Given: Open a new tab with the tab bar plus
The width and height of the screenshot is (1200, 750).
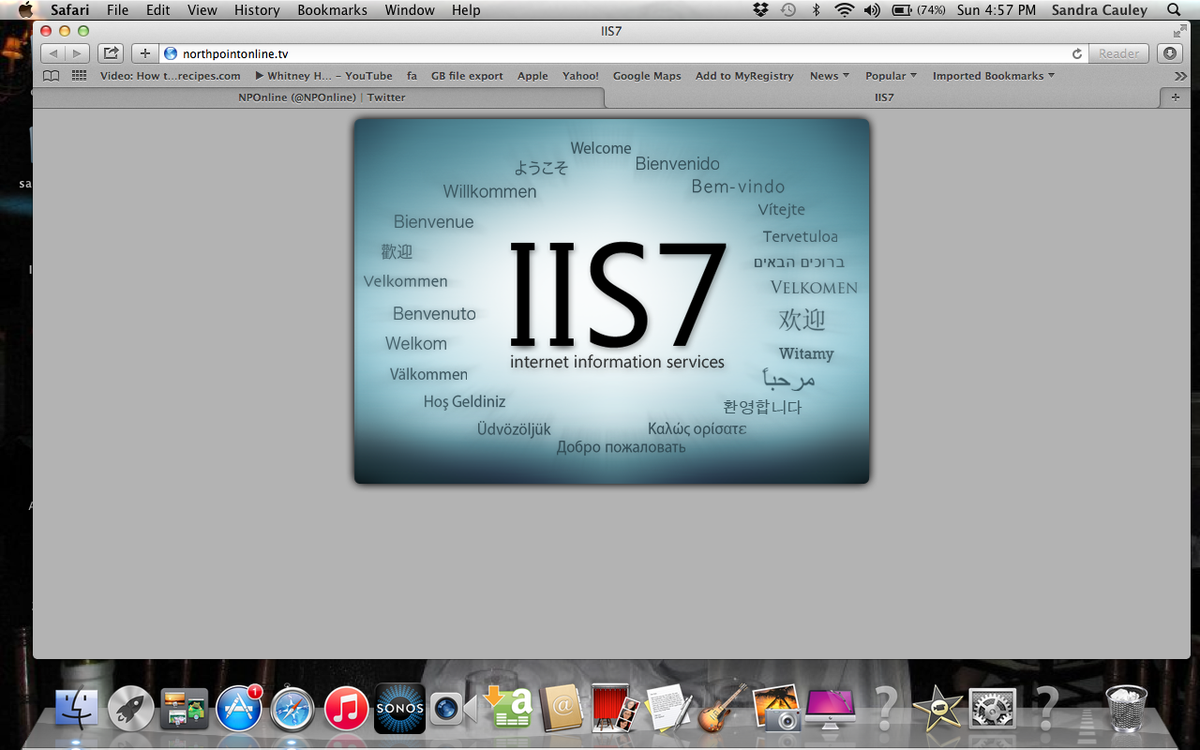Looking at the screenshot, I should pos(1174,97).
